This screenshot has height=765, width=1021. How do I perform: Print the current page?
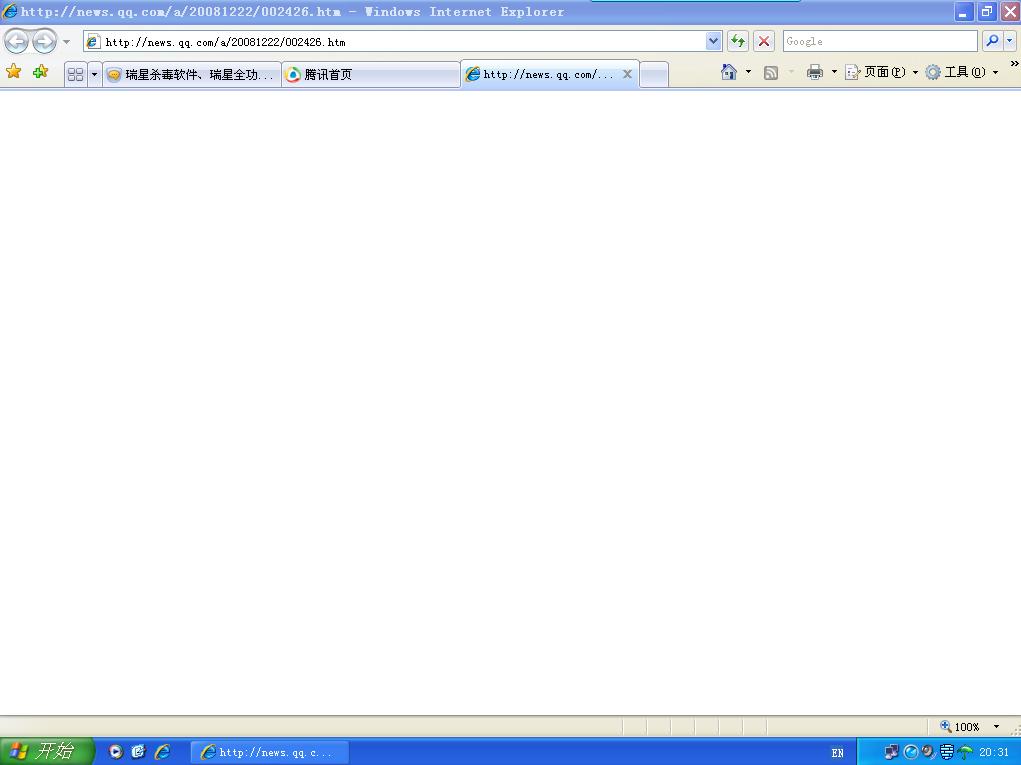[815, 72]
